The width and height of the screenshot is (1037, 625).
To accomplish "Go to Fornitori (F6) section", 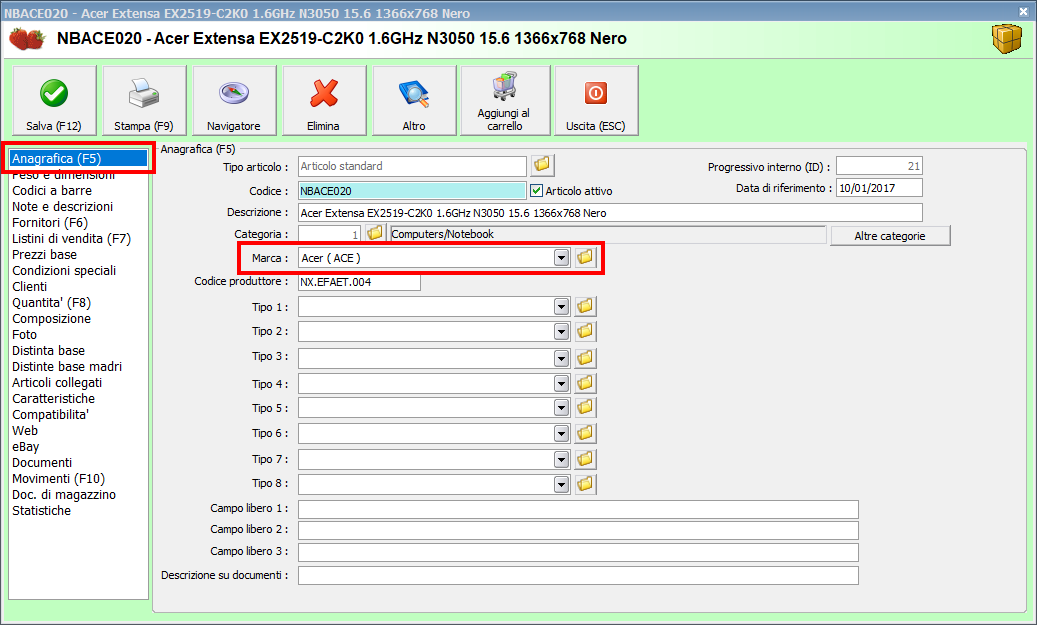I will [50, 222].
